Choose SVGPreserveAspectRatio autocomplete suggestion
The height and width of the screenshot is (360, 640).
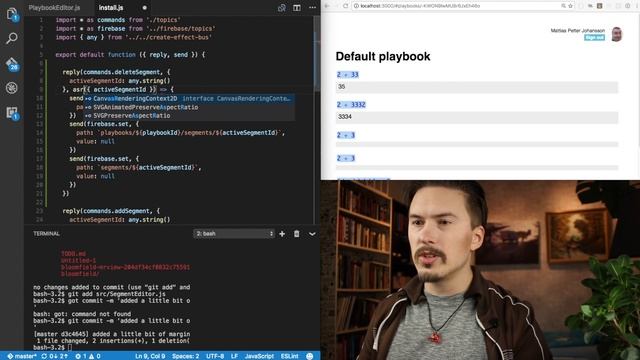[189, 116]
